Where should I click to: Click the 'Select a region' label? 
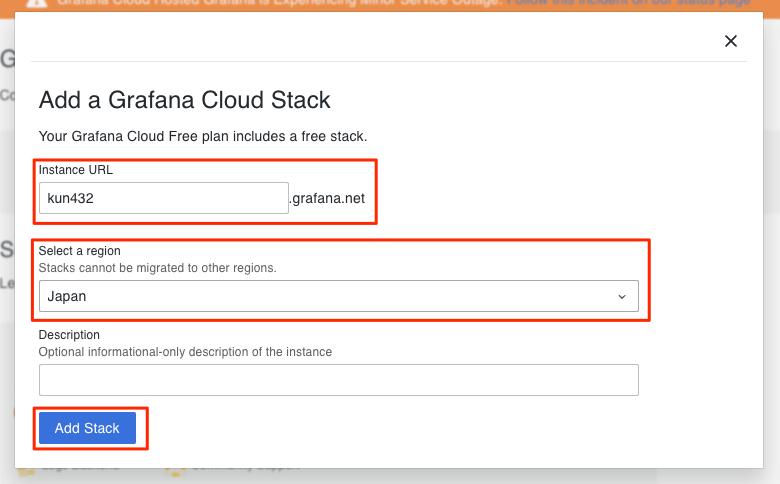click(80, 251)
